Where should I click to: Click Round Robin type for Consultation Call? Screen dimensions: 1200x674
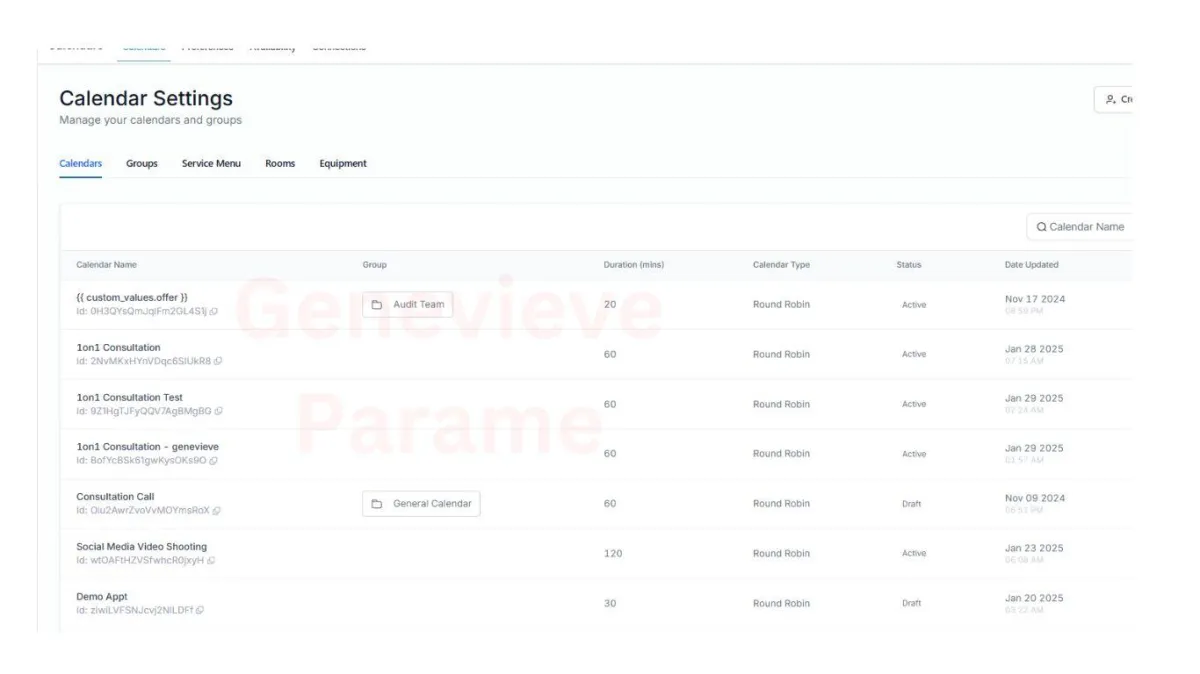coord(781,504)
